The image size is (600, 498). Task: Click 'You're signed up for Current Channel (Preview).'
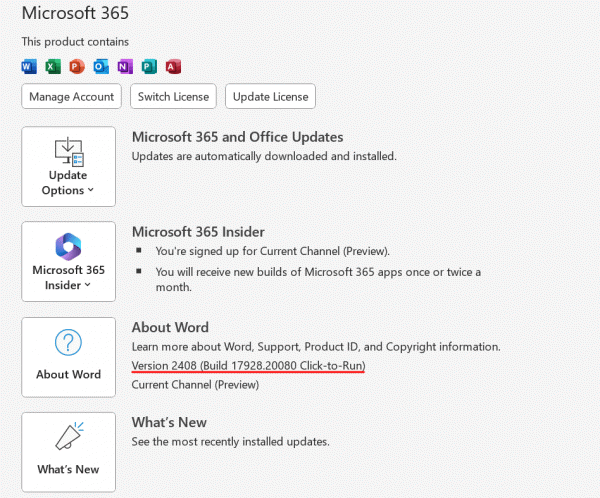(272, 251)
